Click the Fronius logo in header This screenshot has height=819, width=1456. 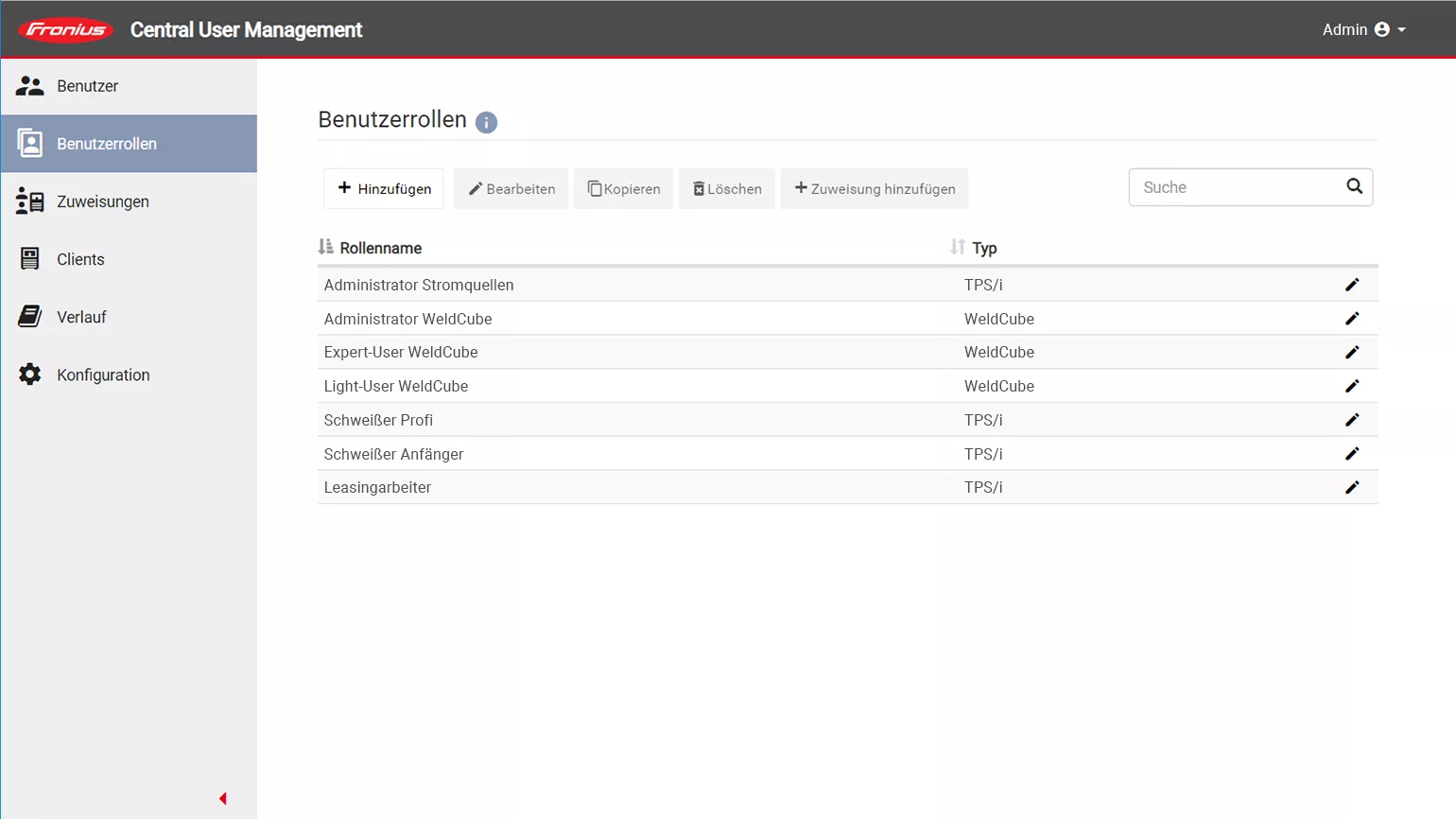(65, 30)
